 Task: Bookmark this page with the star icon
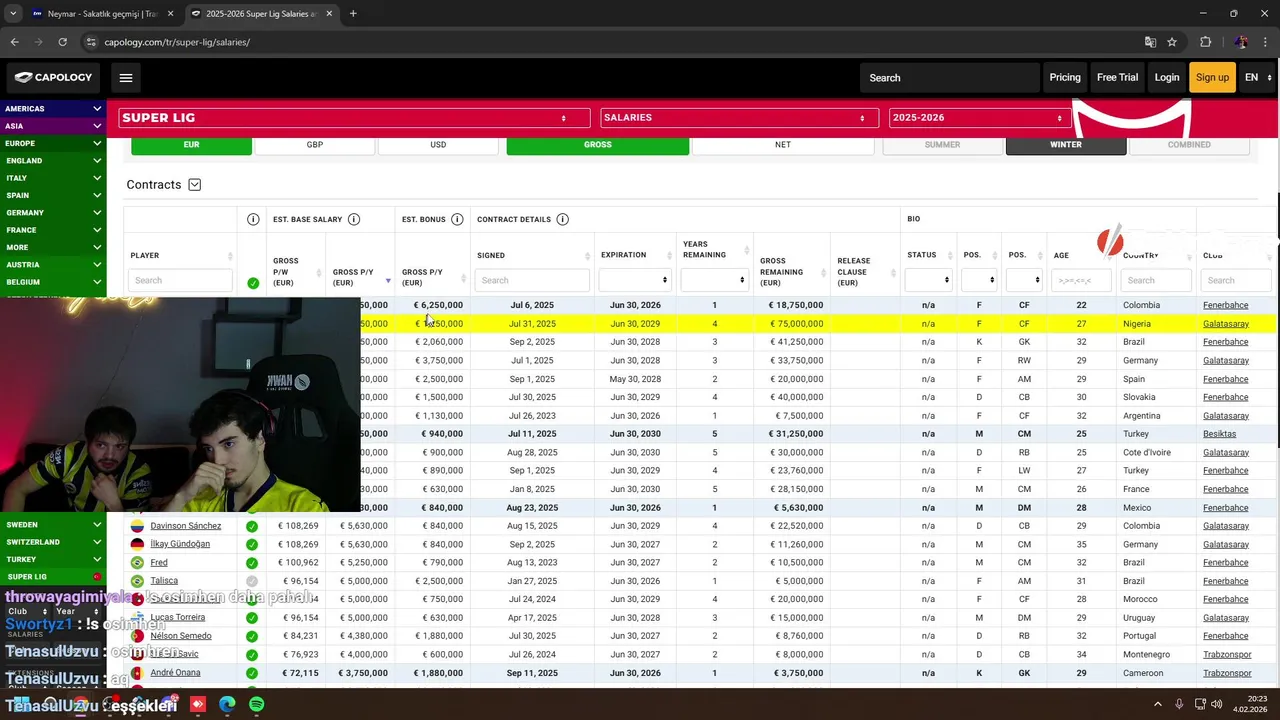point(1172,42)
